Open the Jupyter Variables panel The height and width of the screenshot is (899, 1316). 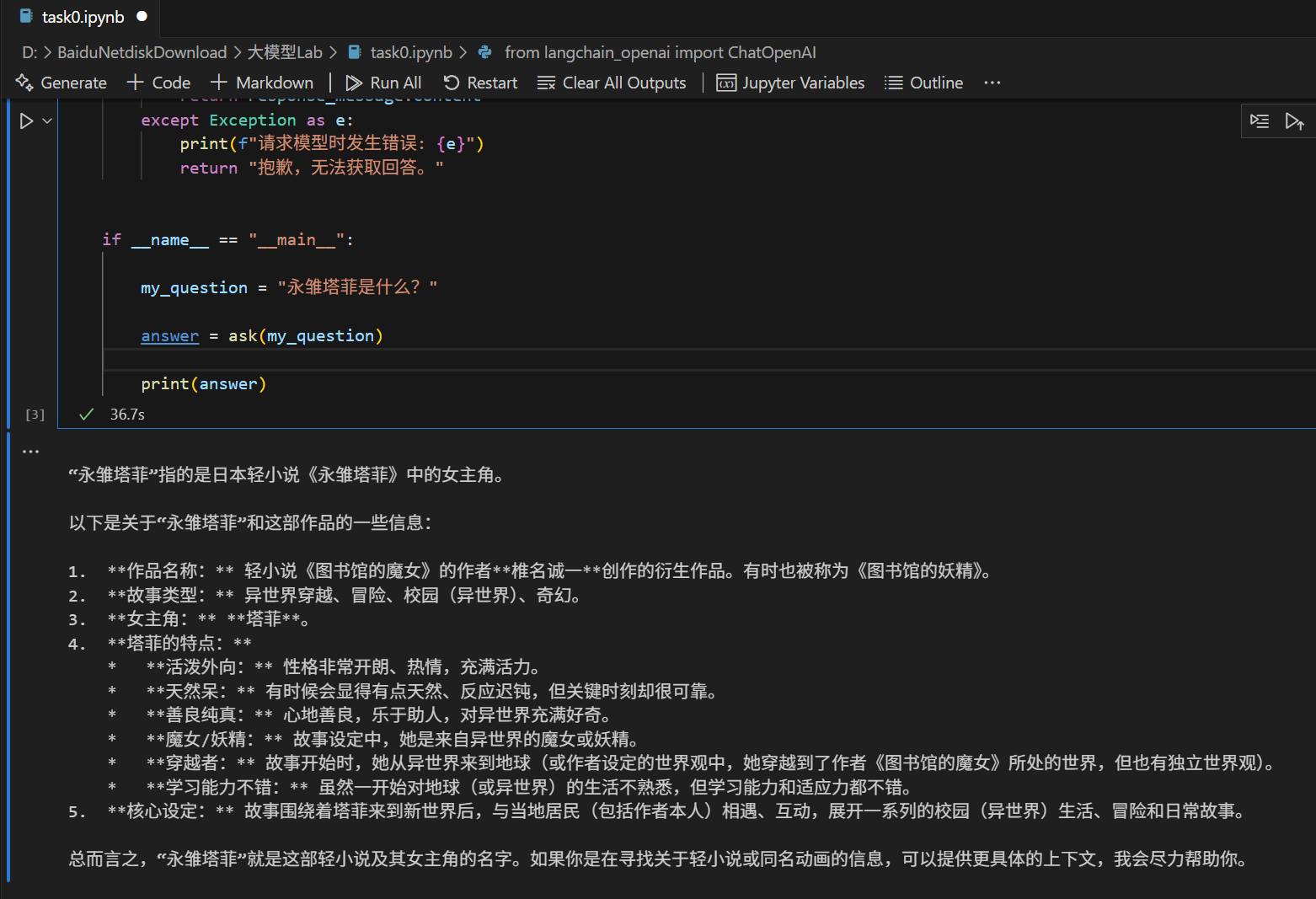(789, 82)
